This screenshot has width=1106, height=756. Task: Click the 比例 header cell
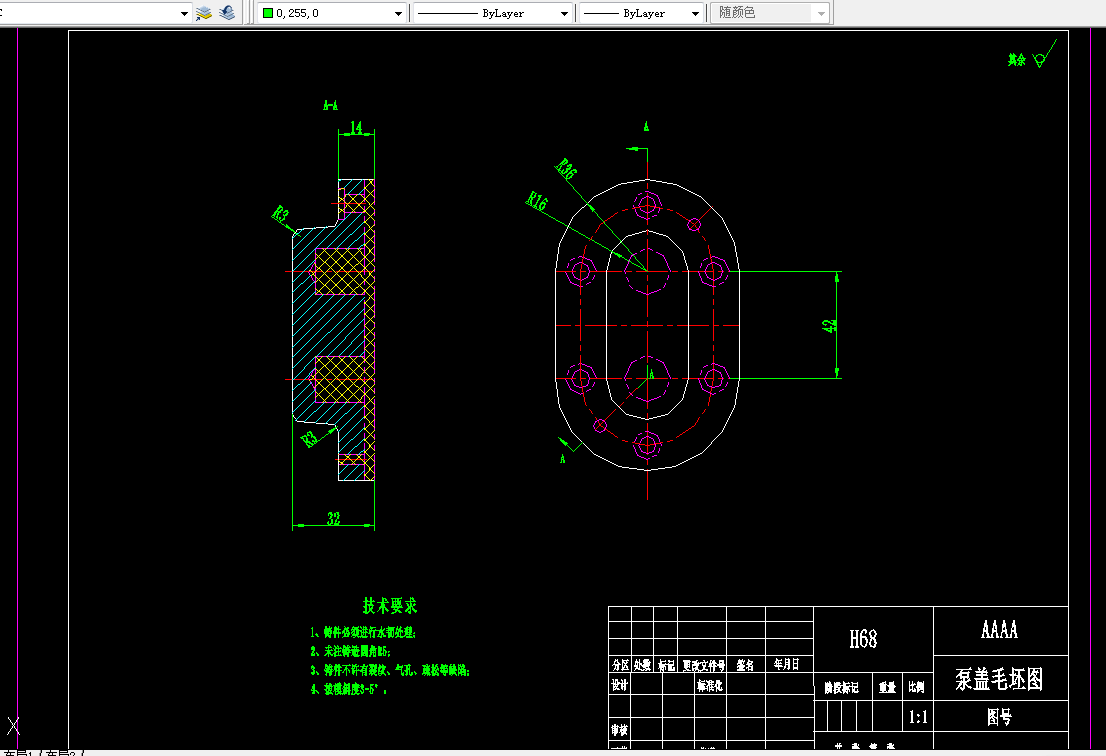916,687
